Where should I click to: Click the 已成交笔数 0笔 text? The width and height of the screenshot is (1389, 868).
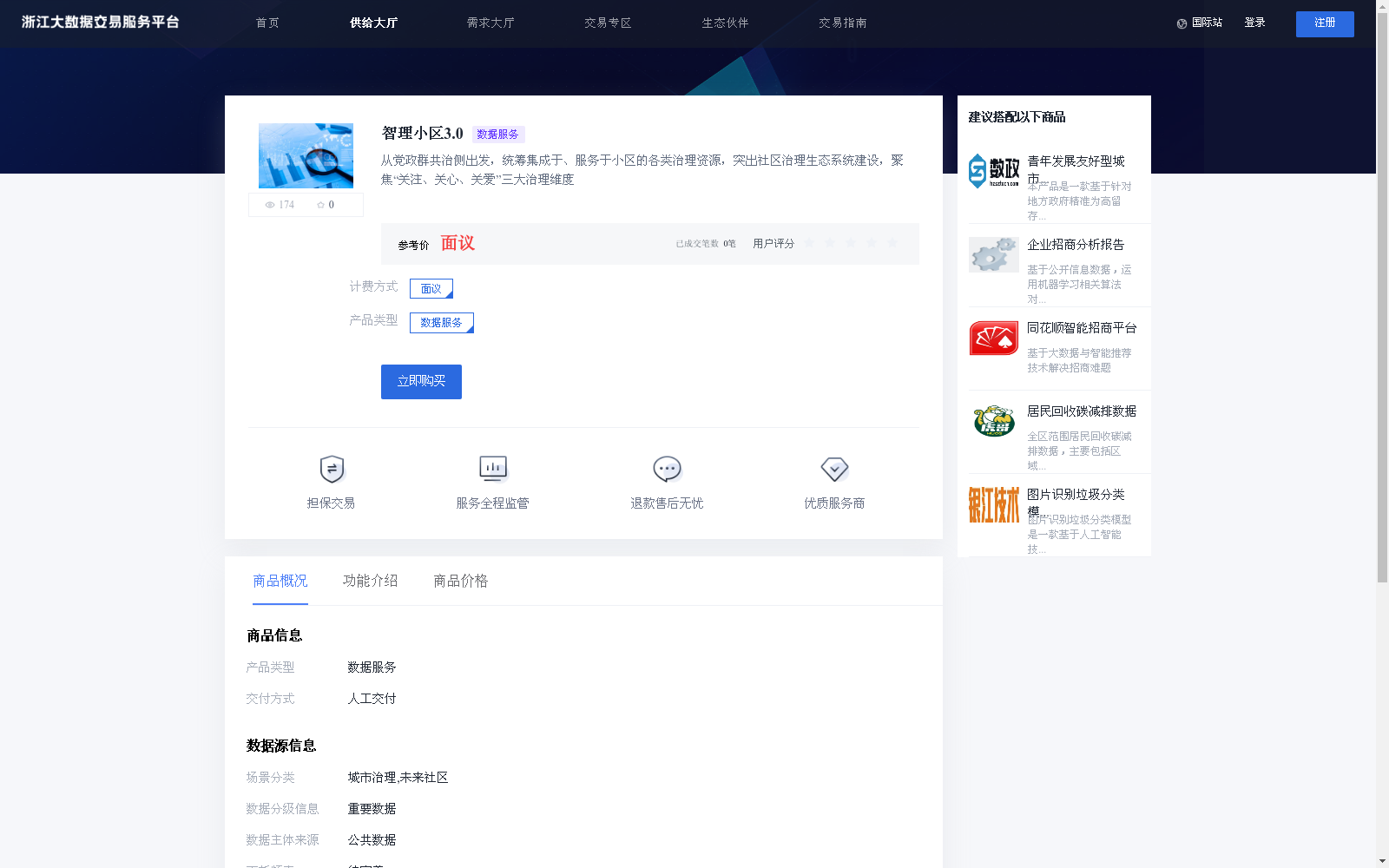point(706,244)
